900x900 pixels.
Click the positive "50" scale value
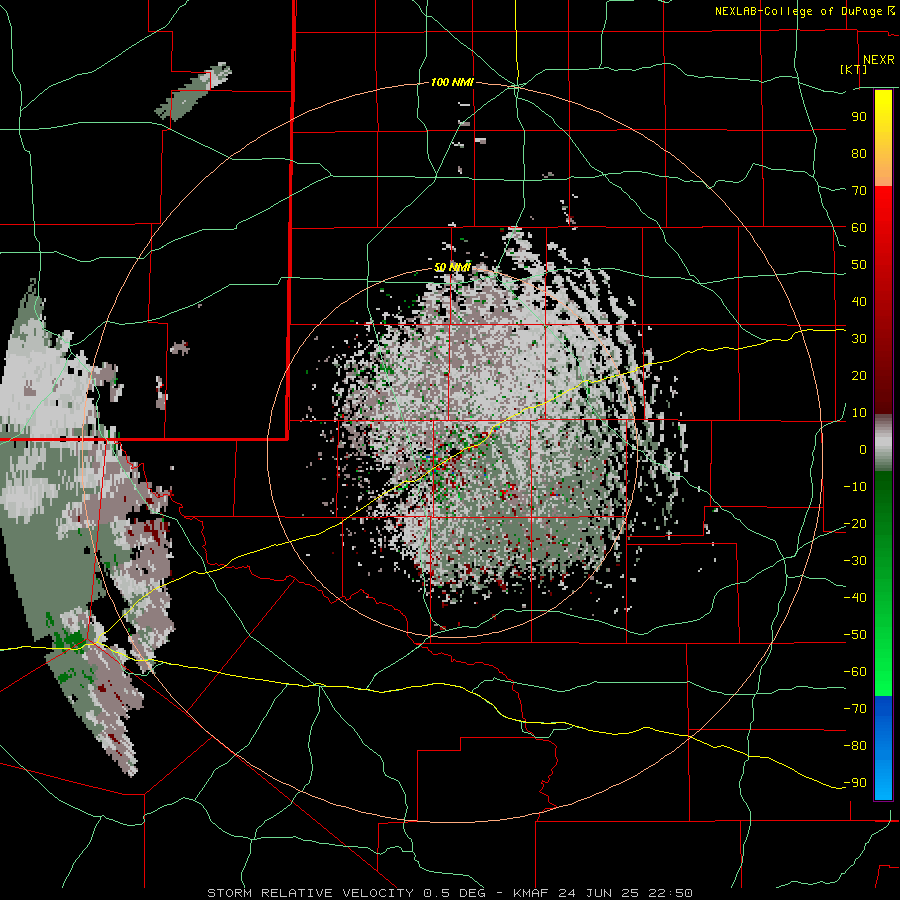[859, 265]
